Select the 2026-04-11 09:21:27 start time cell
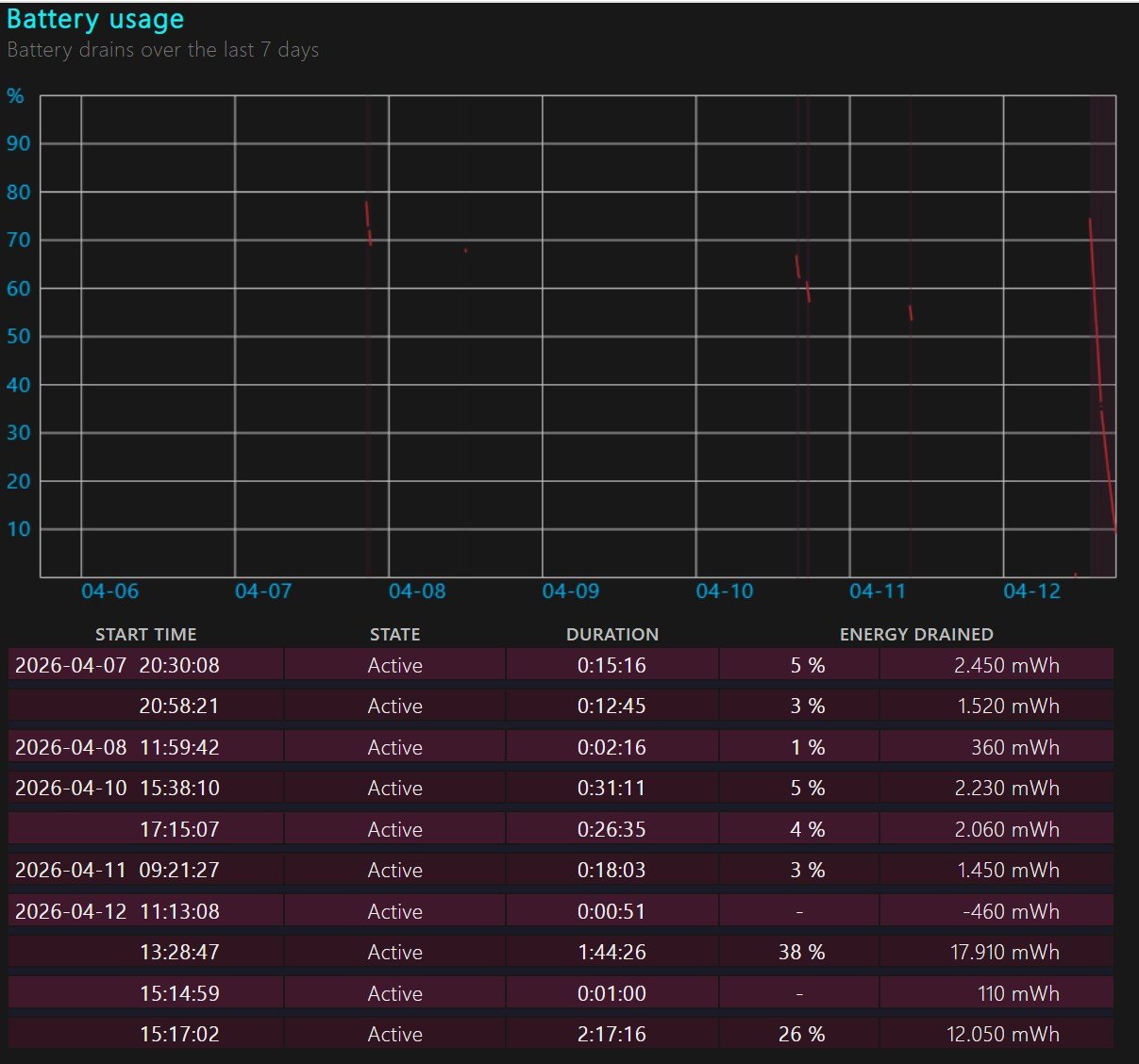 (146, 870)
